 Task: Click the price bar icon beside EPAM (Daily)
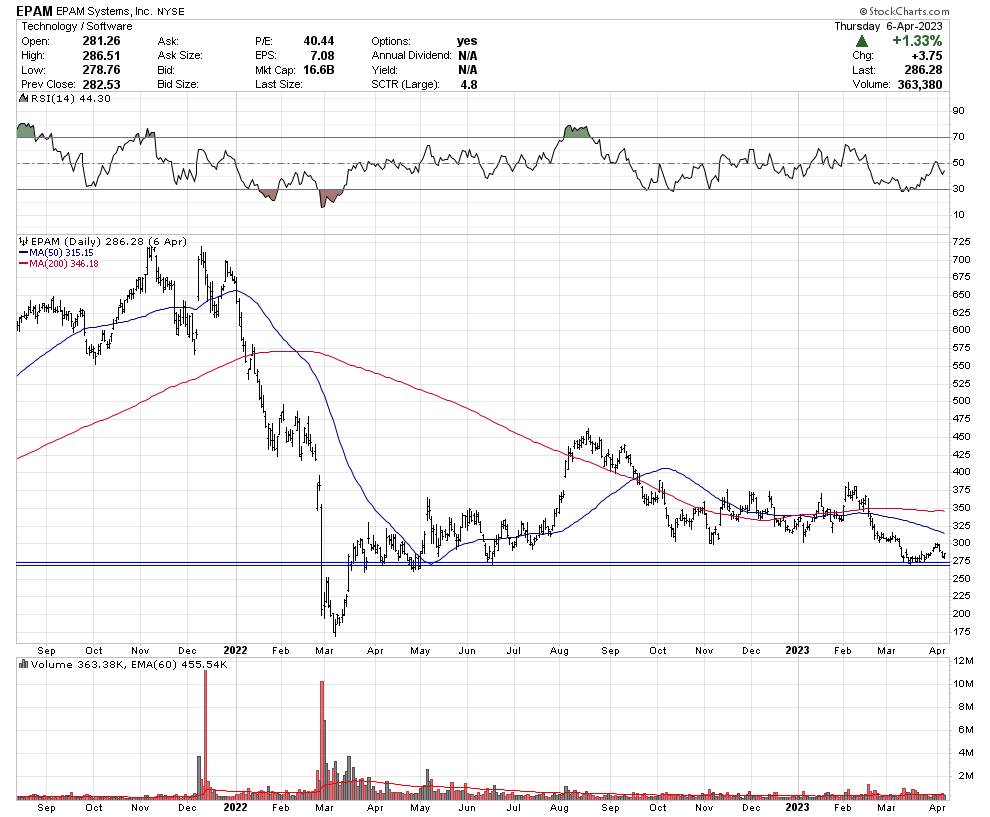point(23,241)
